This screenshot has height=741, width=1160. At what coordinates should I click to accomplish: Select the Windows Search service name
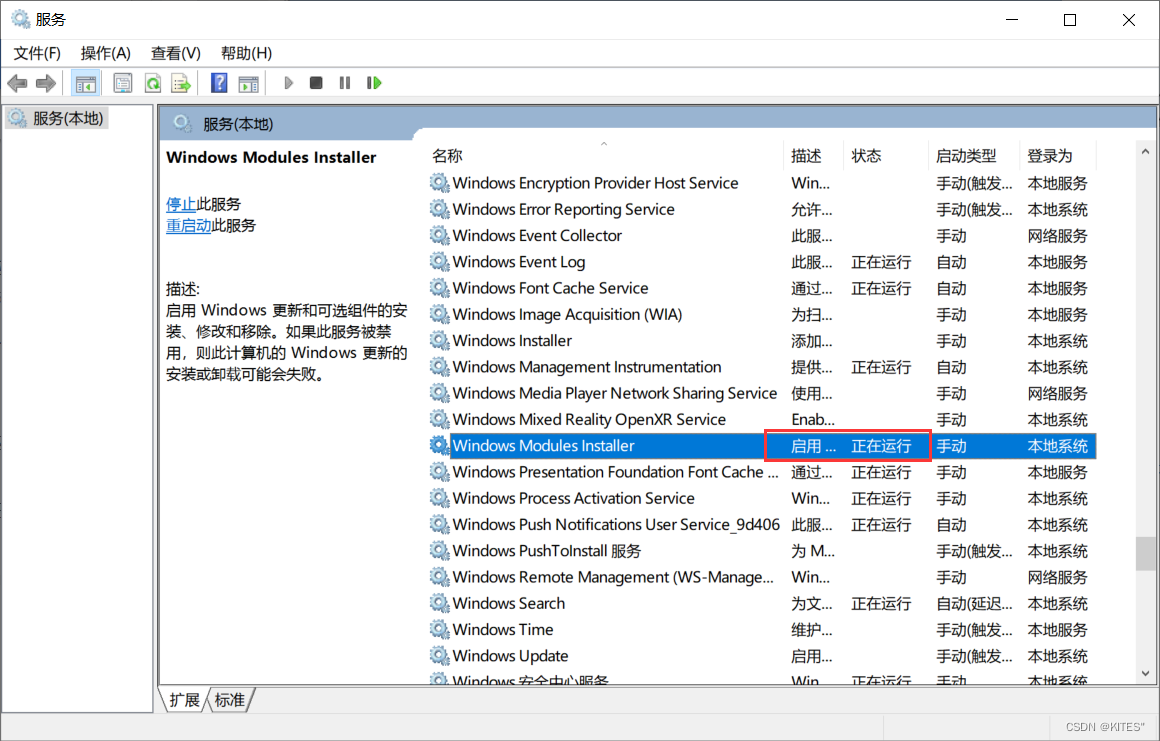[x=509, y=603]
